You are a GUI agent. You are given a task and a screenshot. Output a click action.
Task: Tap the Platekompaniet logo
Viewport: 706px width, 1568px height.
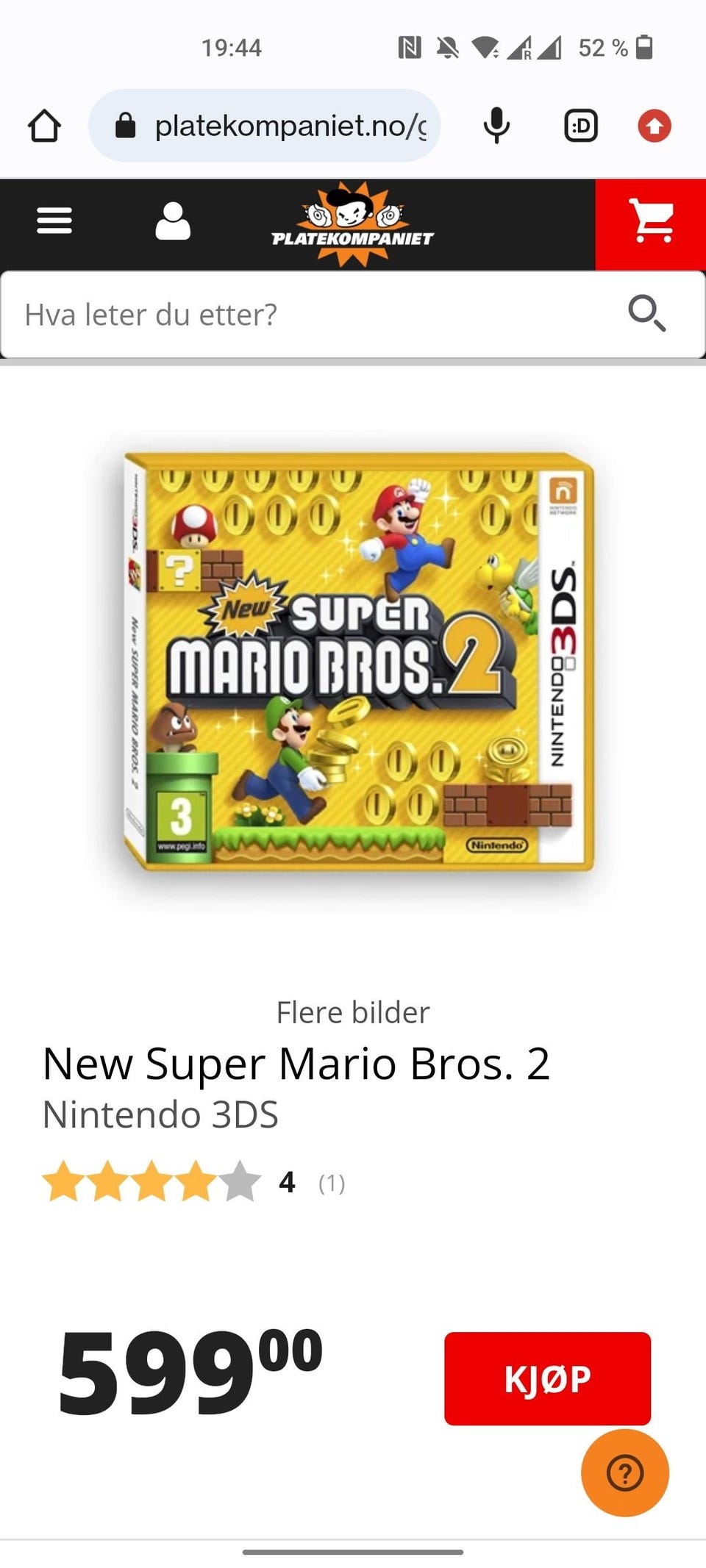[353, 224]
